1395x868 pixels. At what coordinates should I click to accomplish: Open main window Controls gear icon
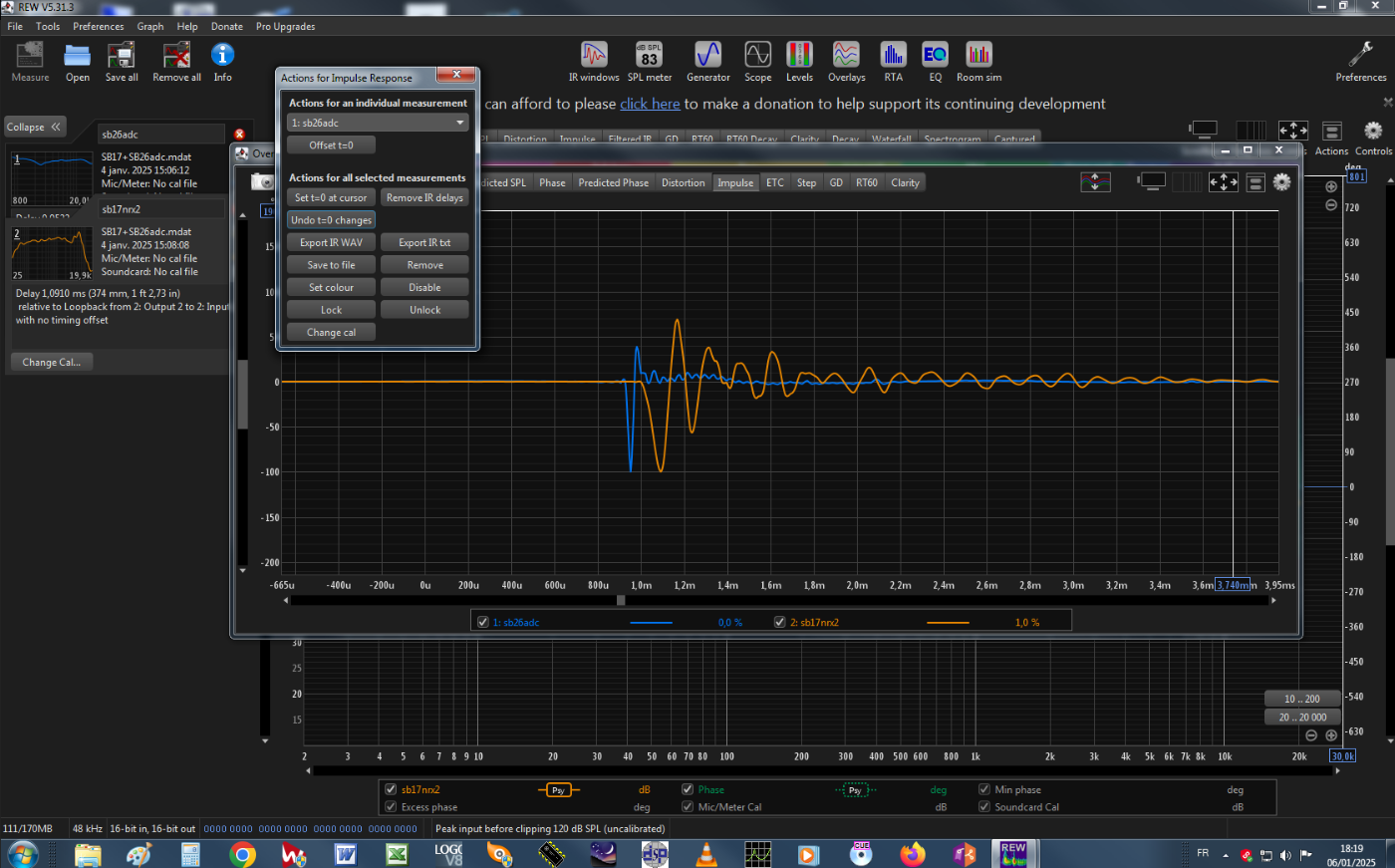point(1373,131)
